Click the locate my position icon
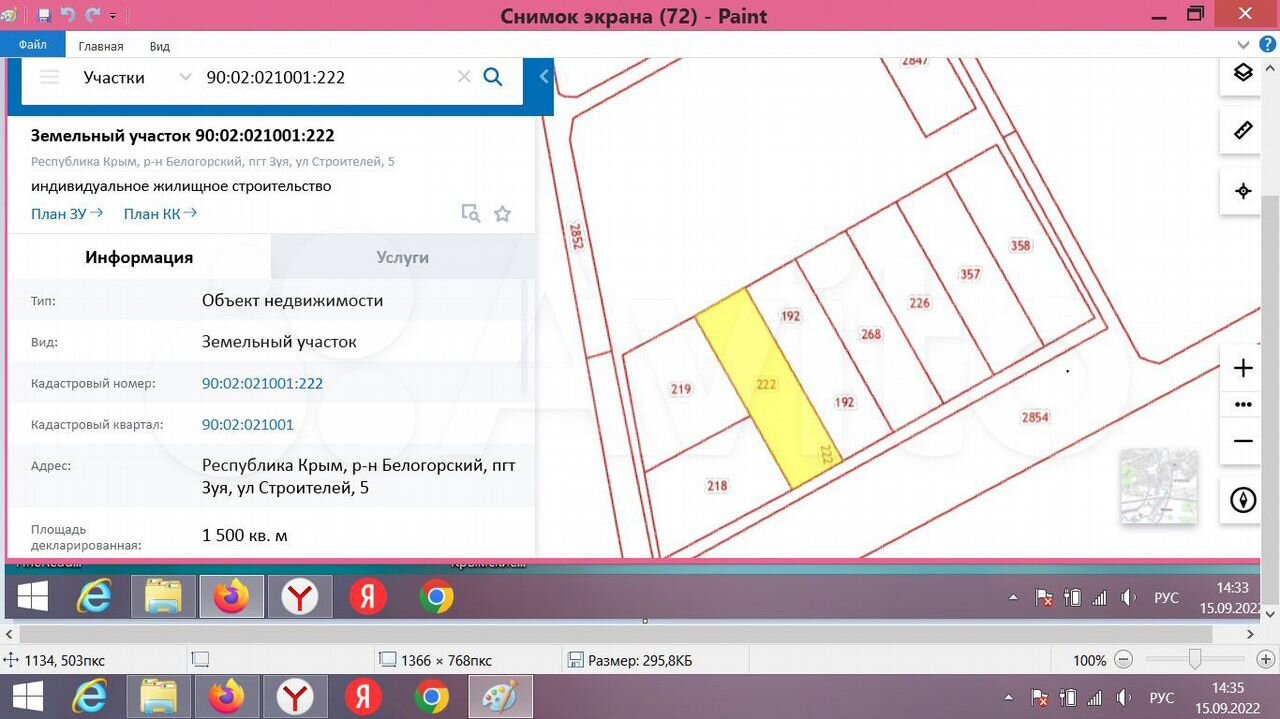This screenshot has height=719, width=1280. coord(1243,191)
